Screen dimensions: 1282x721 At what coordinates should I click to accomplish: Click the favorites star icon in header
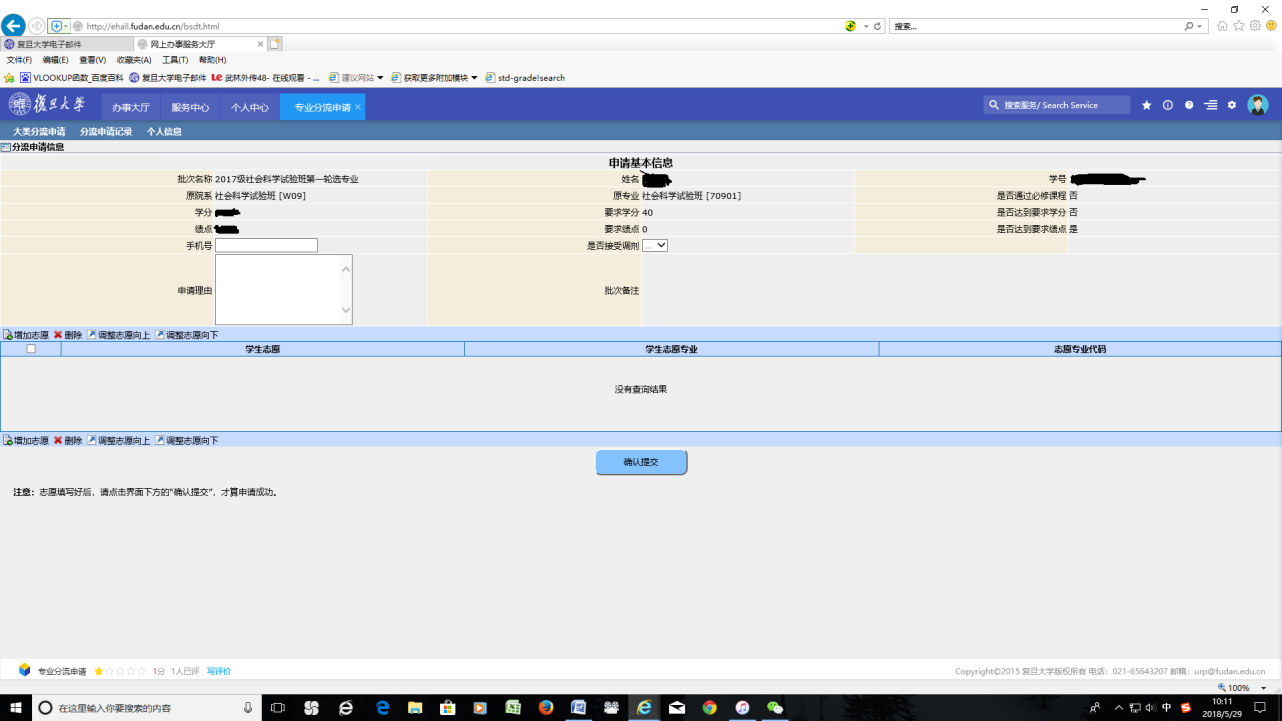(x=1146, y=105)
